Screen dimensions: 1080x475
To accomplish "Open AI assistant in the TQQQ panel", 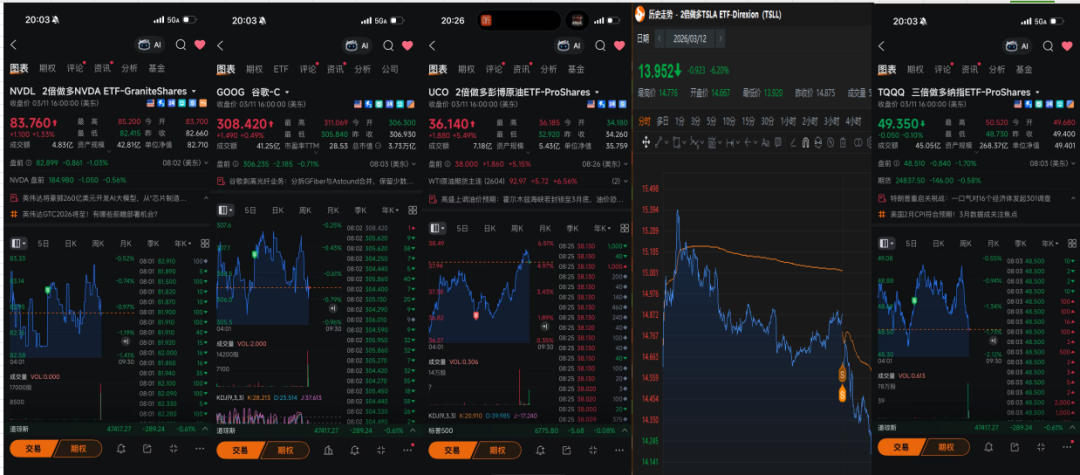I will pyautogui.click(x=1017, y=45).
